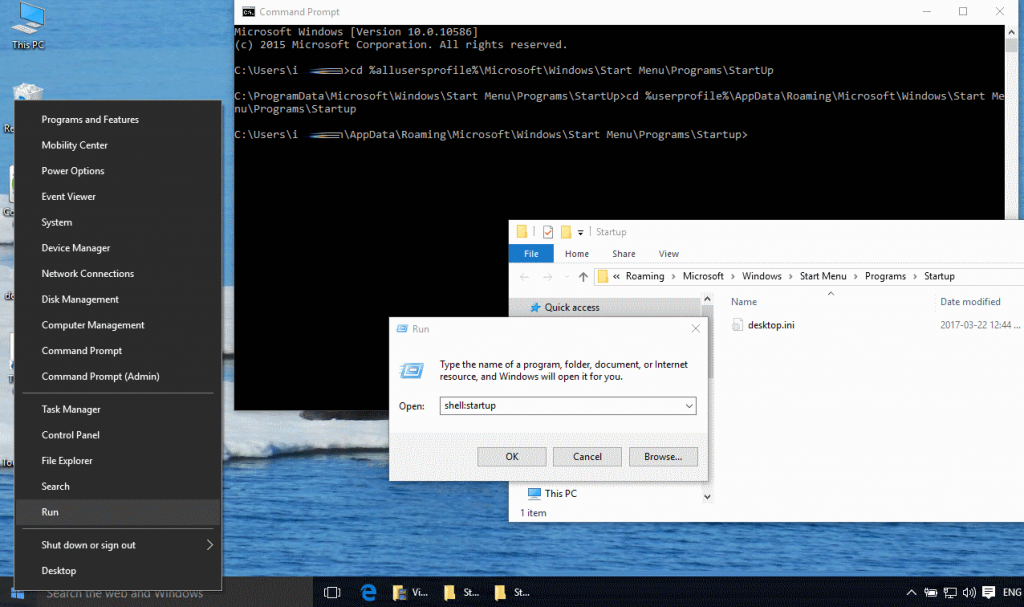Open Run from the power user menu
The height and width of the screenshot is (607, 1024).
pyautogui.click(x=51, y=511)
